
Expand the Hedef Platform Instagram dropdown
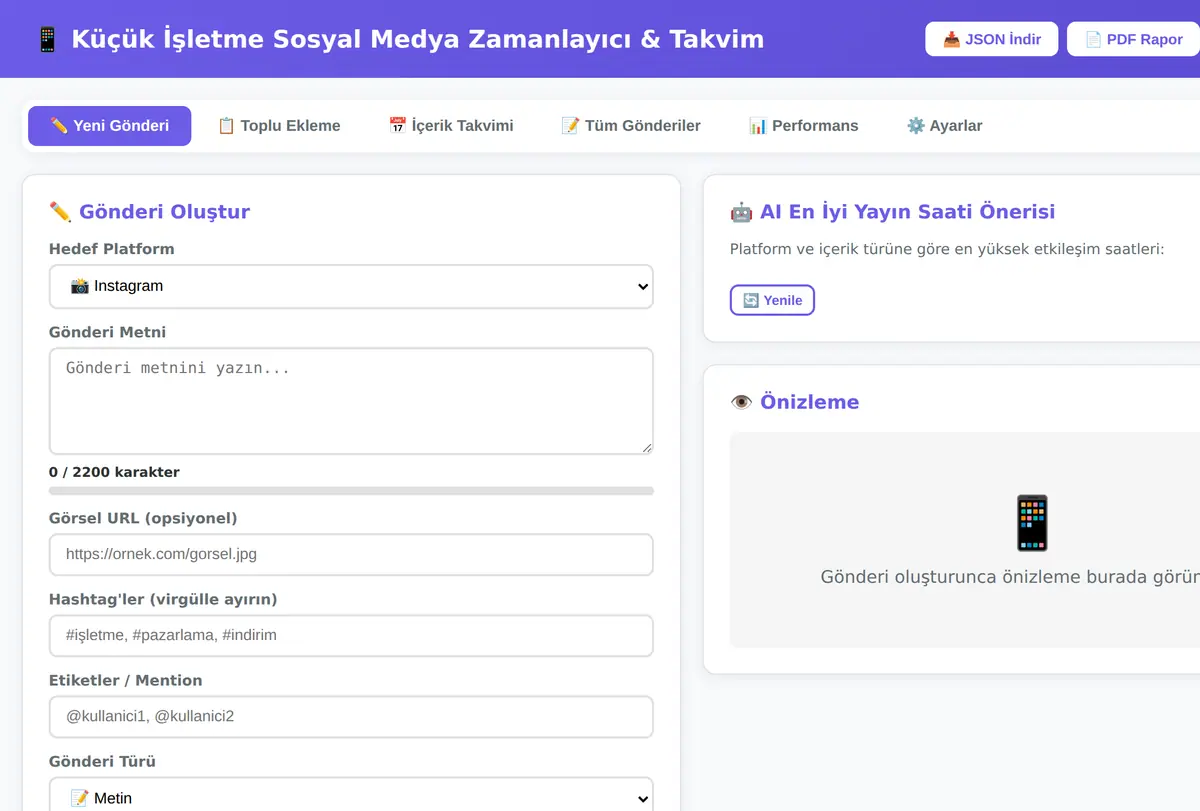351,286
